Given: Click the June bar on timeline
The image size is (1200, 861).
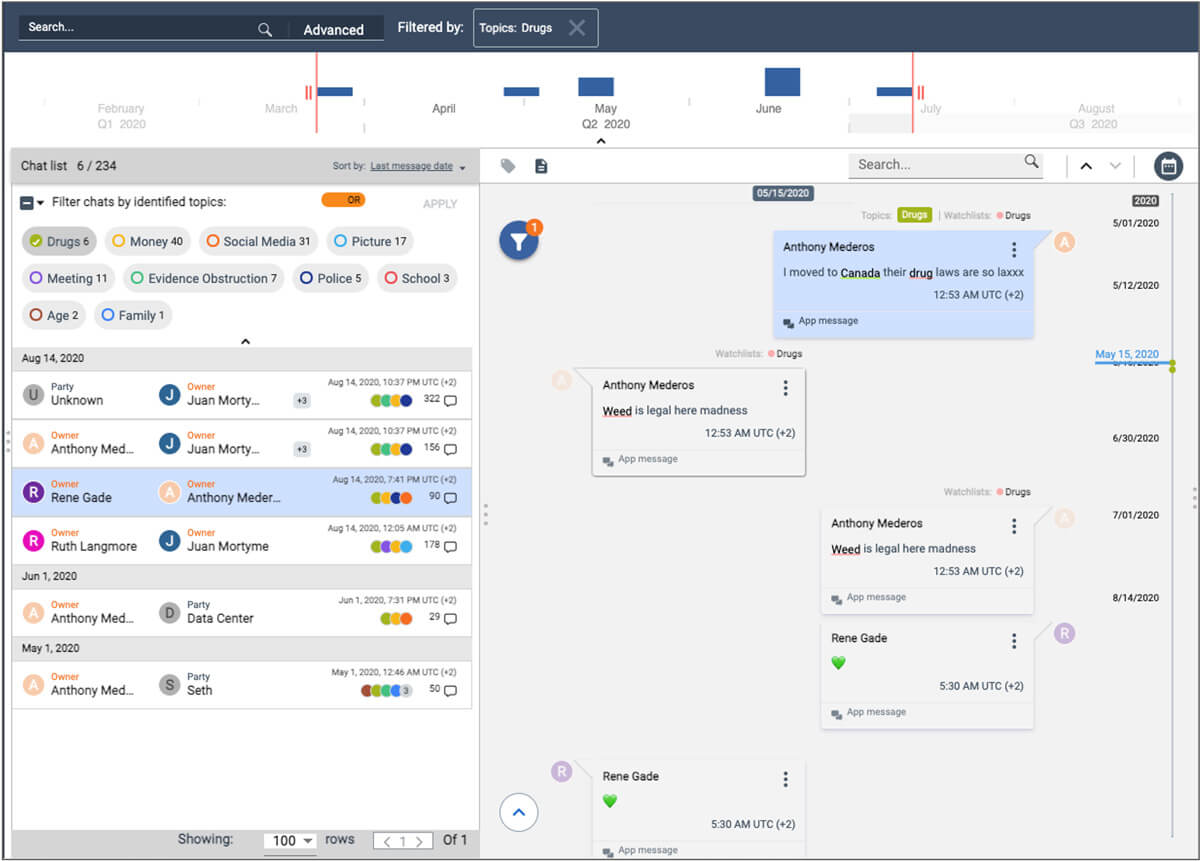Looking at the screenshot, I should [782, 82].
